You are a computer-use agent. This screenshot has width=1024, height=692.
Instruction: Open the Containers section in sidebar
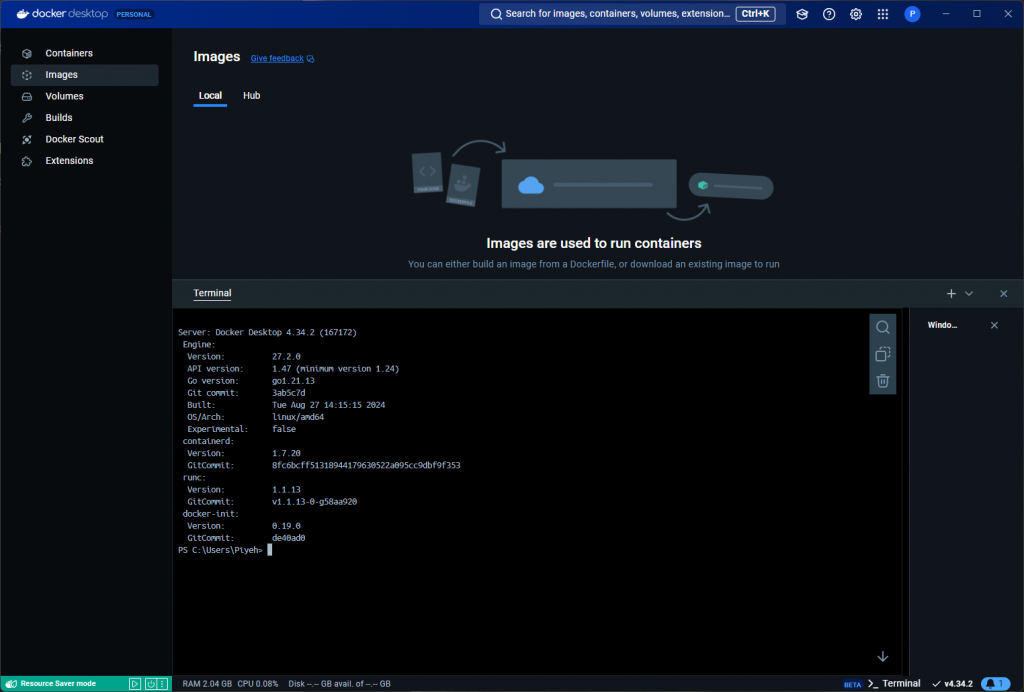point(85,53)
